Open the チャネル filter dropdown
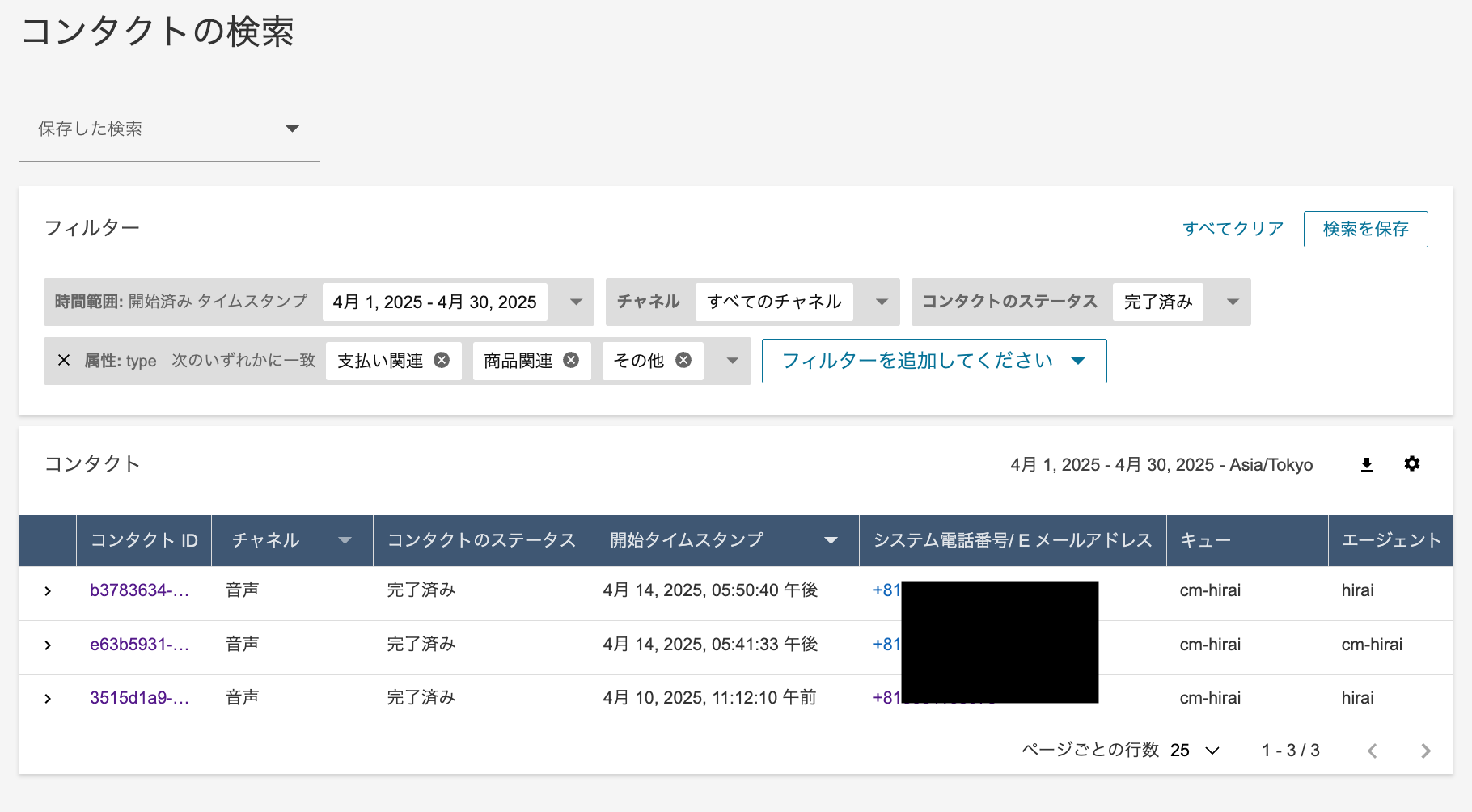The image size is (1472, 812). coord(882,302)
